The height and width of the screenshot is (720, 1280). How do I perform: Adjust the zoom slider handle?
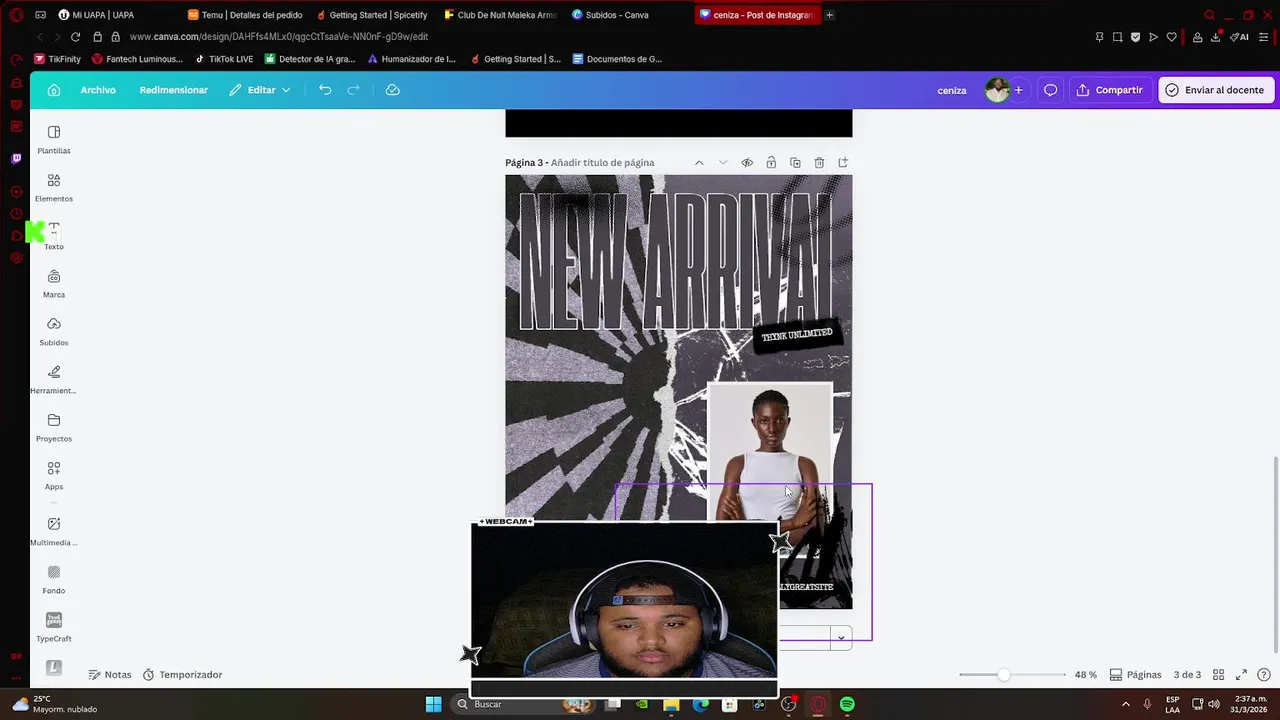(x=1003, y=675)
